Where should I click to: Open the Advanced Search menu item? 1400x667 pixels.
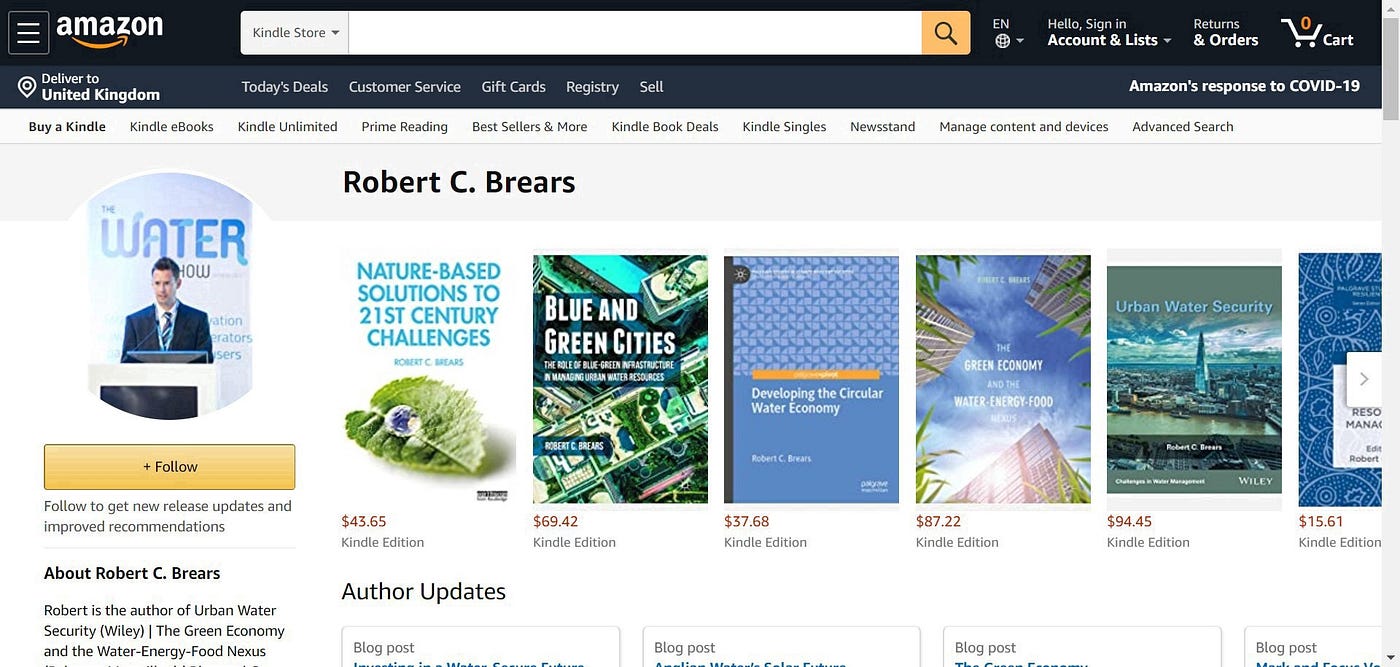click(x=1182, y=126)
